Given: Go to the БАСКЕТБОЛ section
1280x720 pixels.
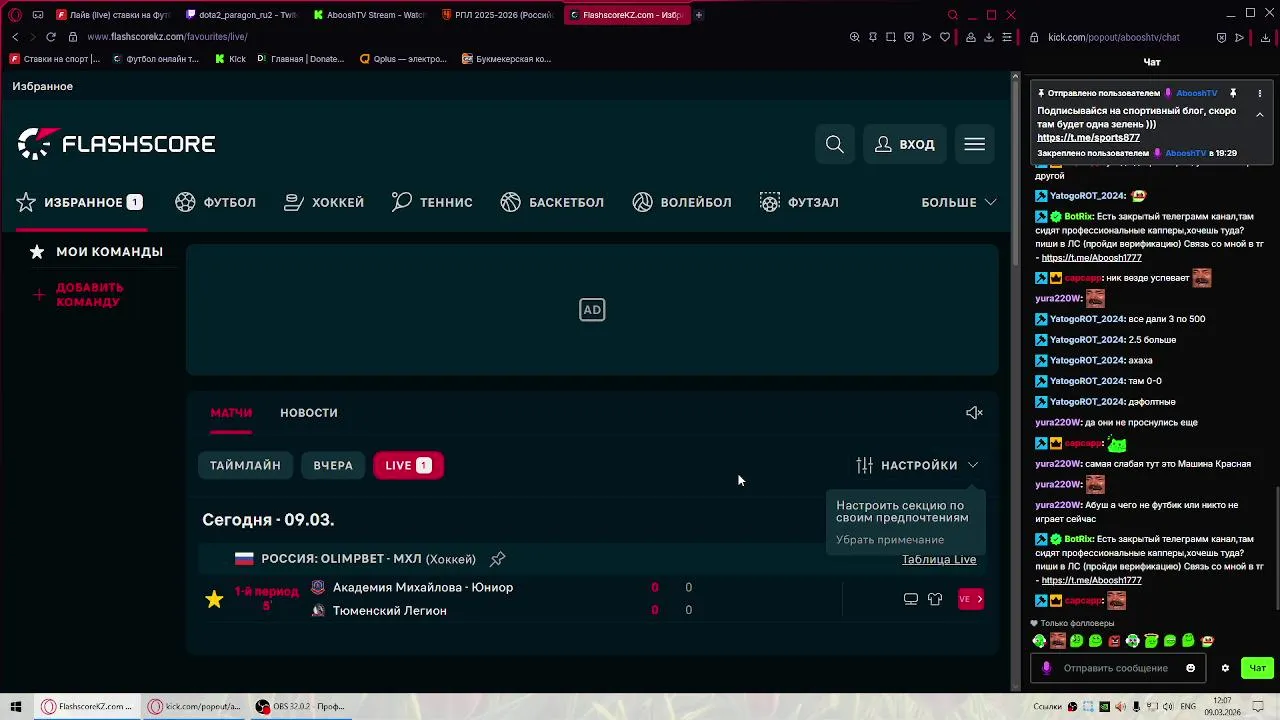Looking at the screenshot, I should coord(552,202).
